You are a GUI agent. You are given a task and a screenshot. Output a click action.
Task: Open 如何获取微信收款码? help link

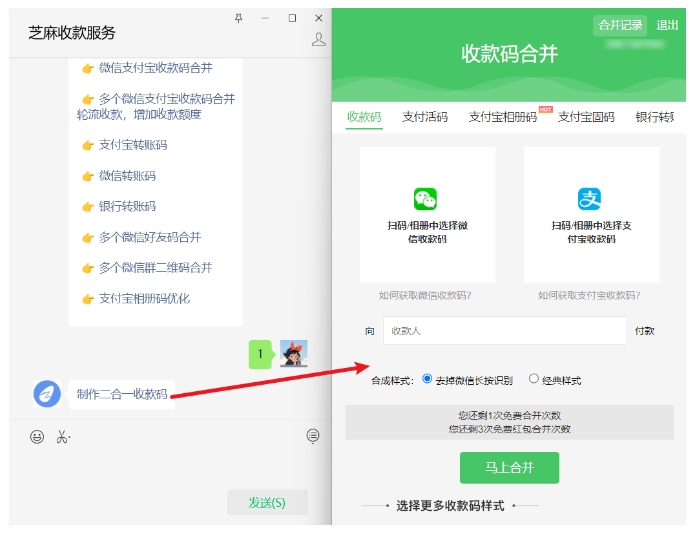click(425, 296)
